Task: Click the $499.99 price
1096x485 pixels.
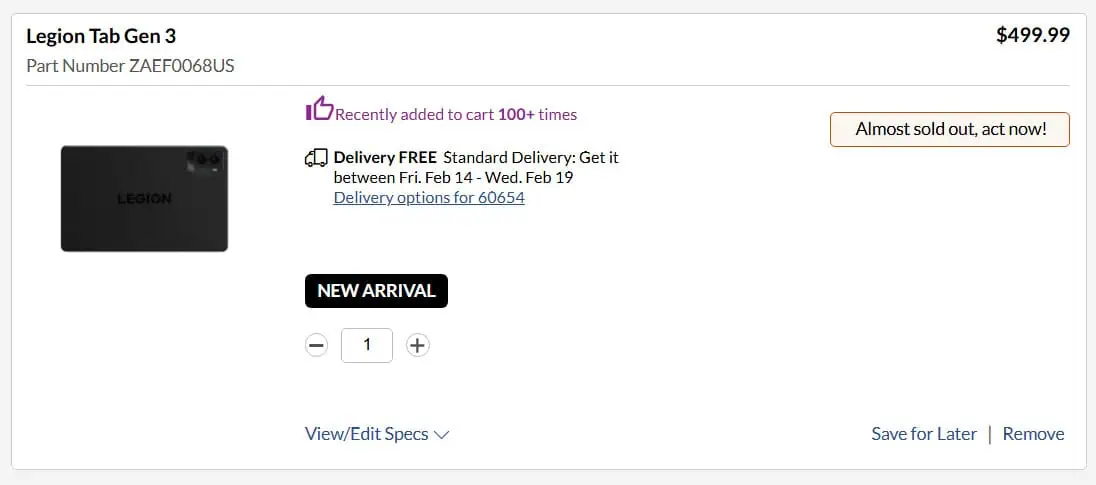Action: [x=1033, y=36]
